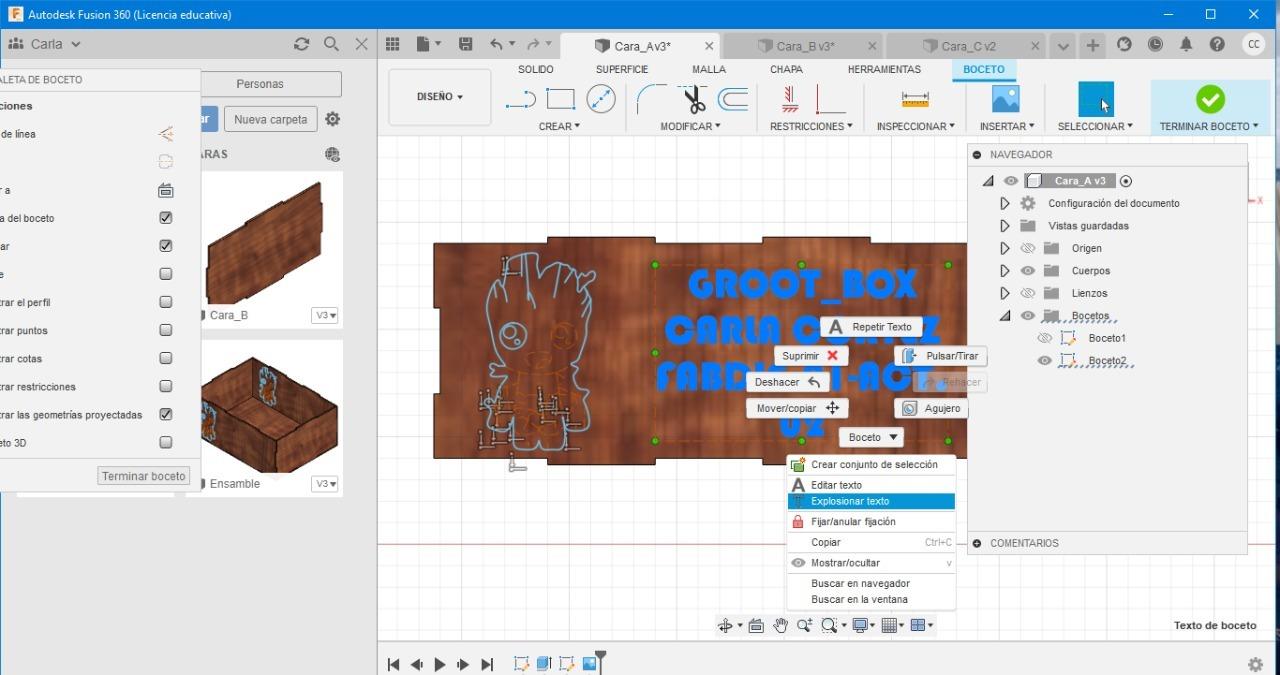Click the Select tool icon
The image size is (1280, 675).
(x=1096, y=99)
